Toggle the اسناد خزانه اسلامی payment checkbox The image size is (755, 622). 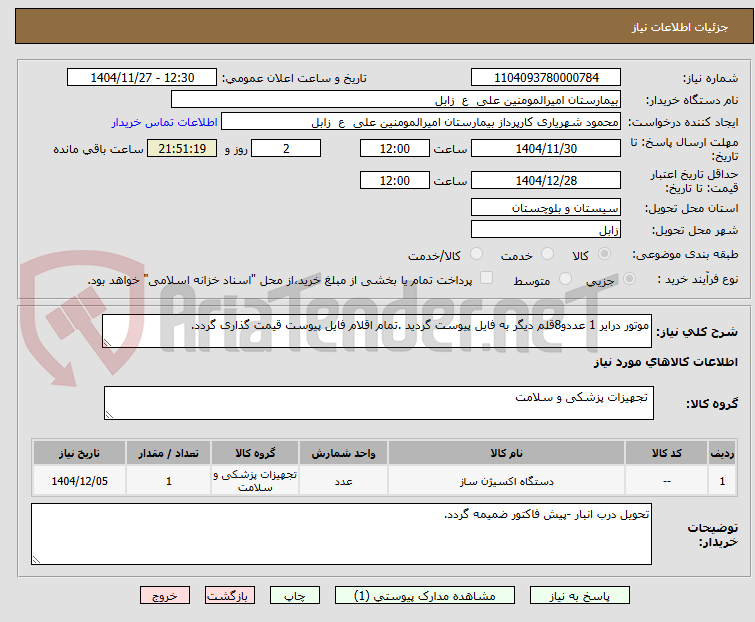487,278
